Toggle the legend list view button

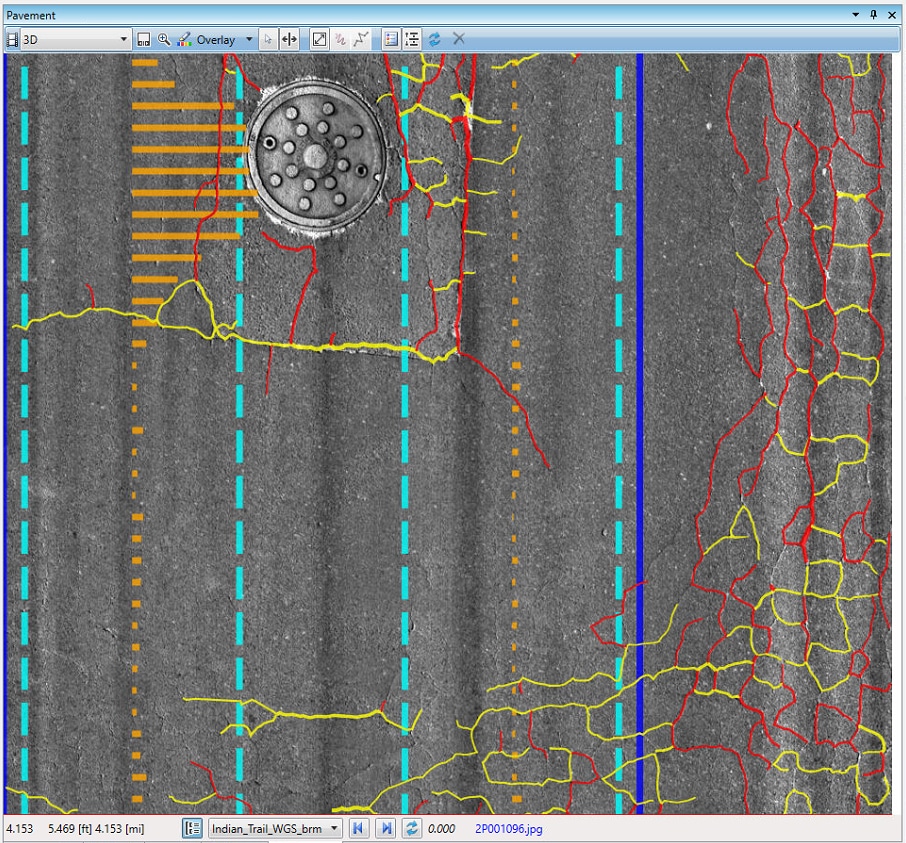tap(390, 40)
